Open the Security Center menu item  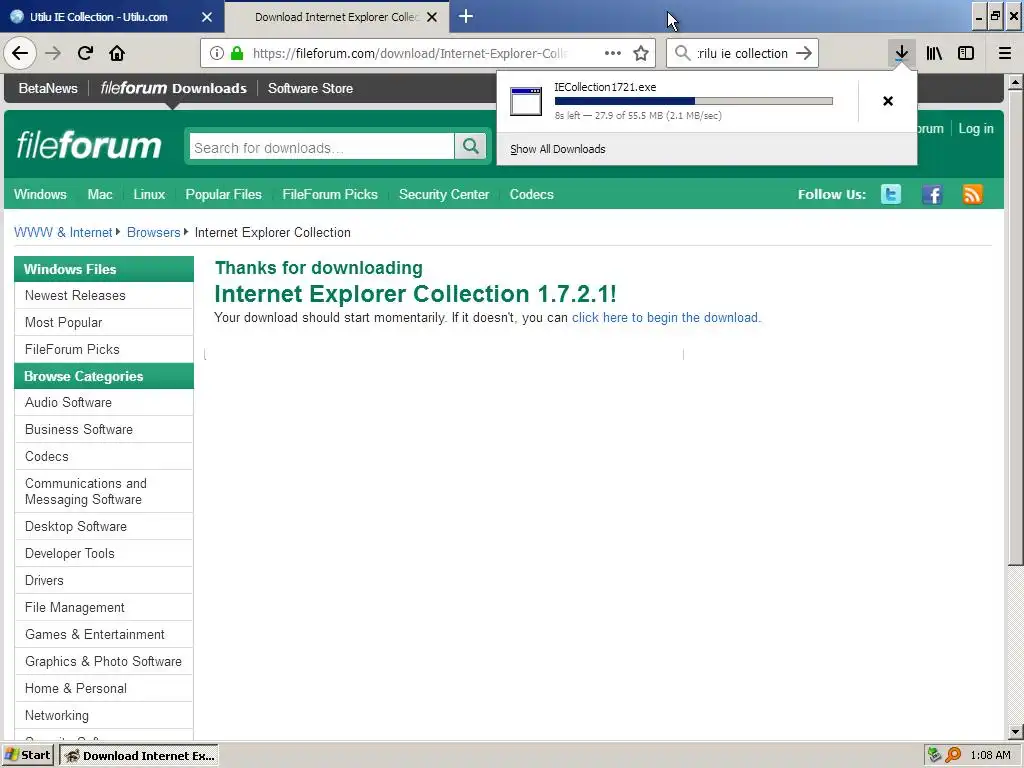[444, 194]
